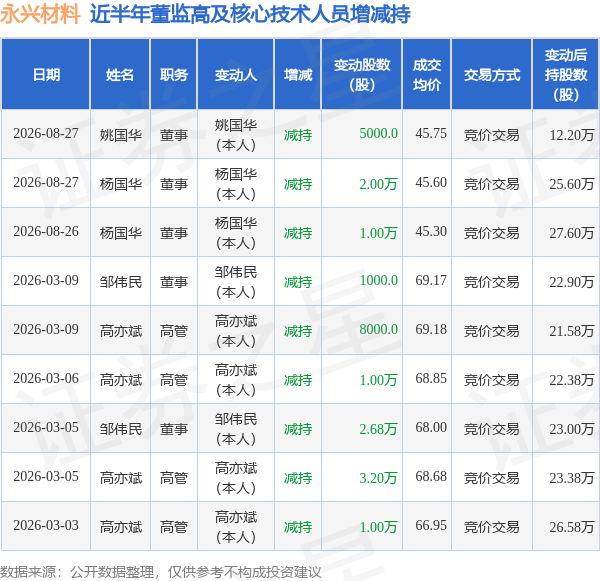The height and width of the screenshot is (581, 600).
Task: Select the 8000.0 share change value
Action: click(378, 330)
